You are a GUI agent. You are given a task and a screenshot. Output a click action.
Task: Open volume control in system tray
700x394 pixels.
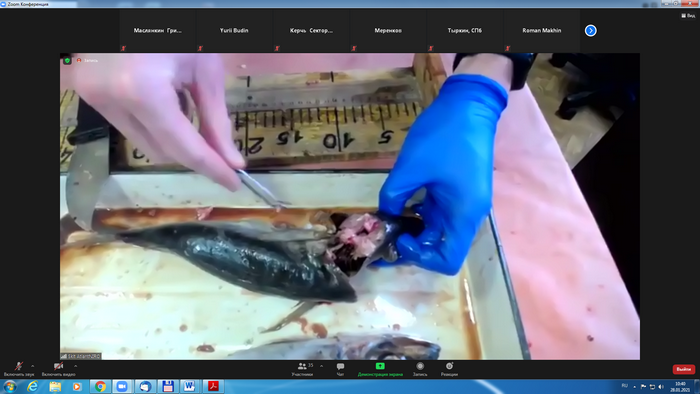tap(661, 386)
